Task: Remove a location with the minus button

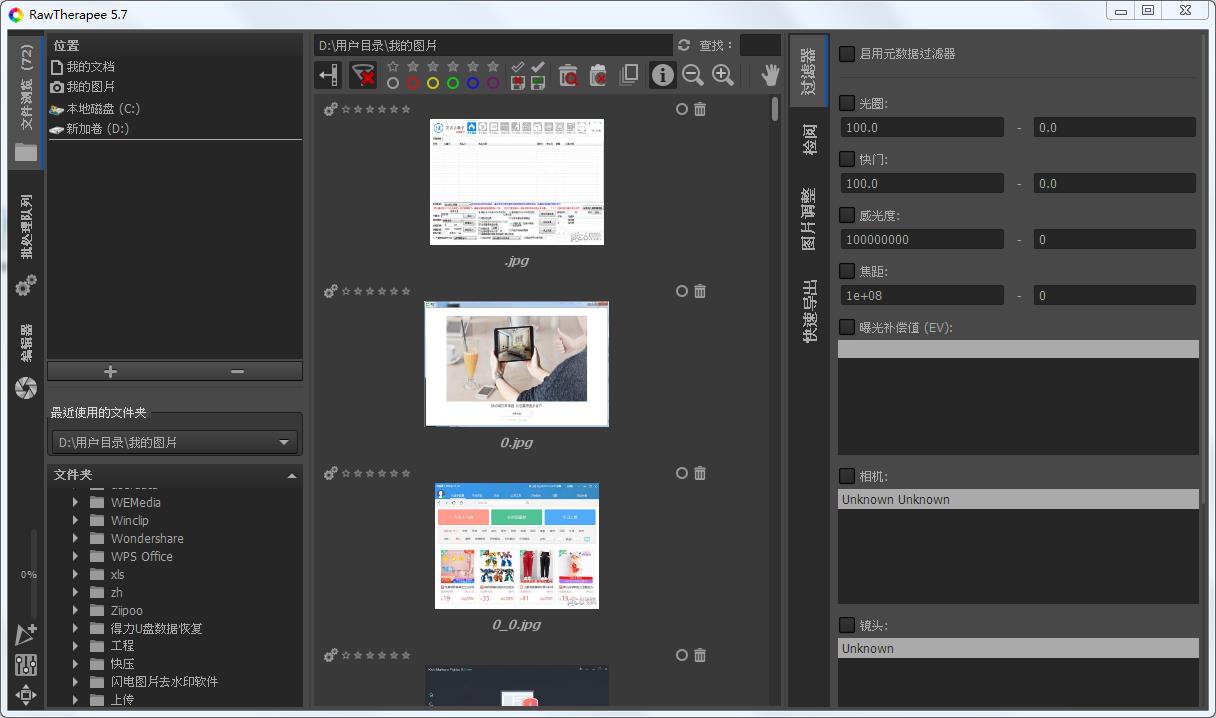Action: point(237,371)
